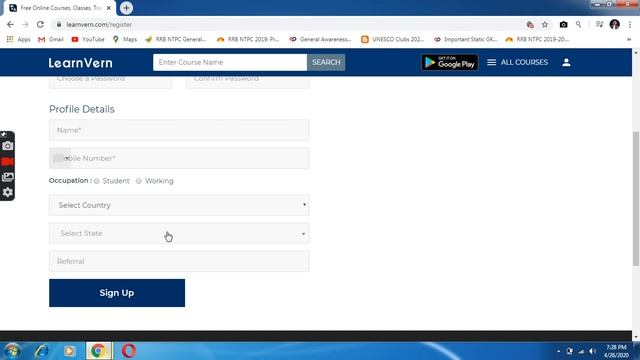Open the media playlist control icon
The image size is (640, 360).
tap(599, 24)
